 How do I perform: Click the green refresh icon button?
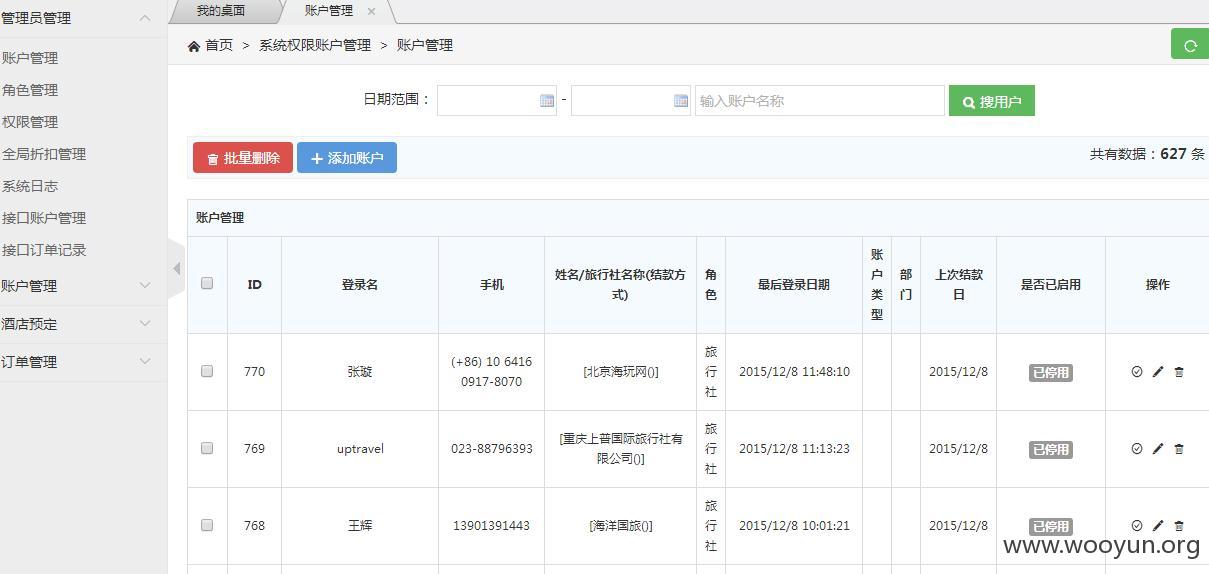point(1190,44)
